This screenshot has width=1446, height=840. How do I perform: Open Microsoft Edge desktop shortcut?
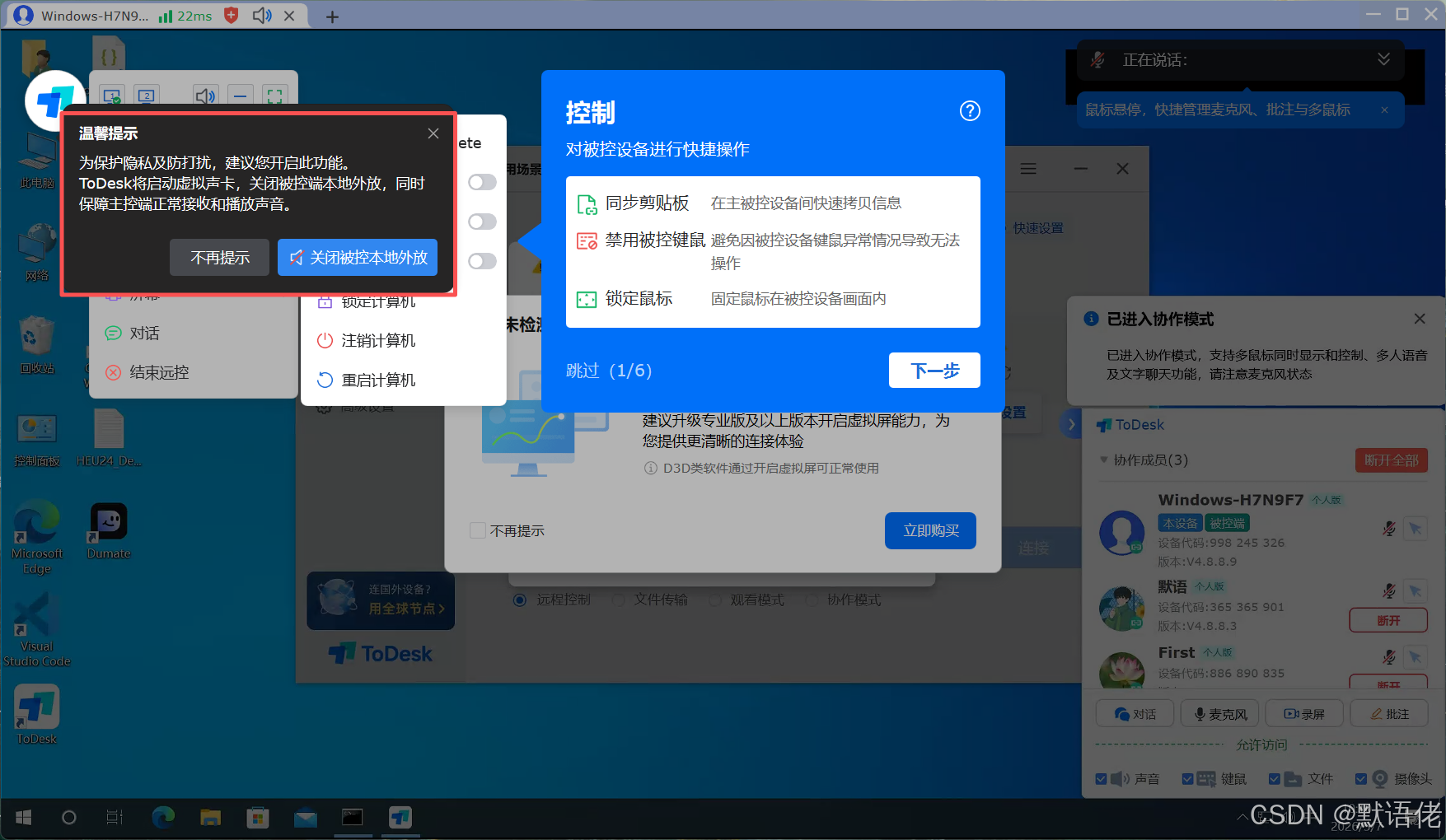pyautogui.click(x=37, y=539)
